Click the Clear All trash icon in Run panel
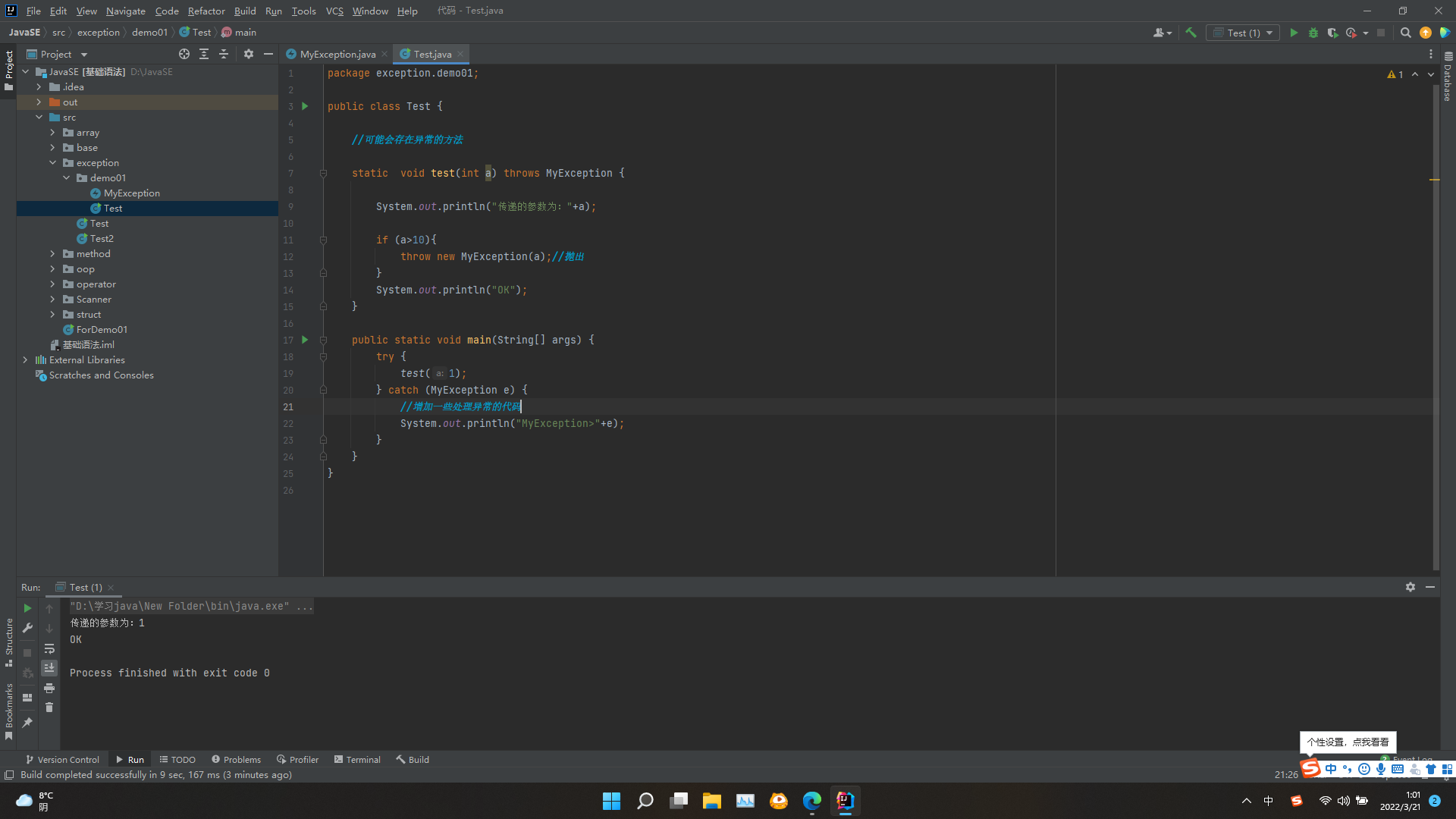 point(49,708)
